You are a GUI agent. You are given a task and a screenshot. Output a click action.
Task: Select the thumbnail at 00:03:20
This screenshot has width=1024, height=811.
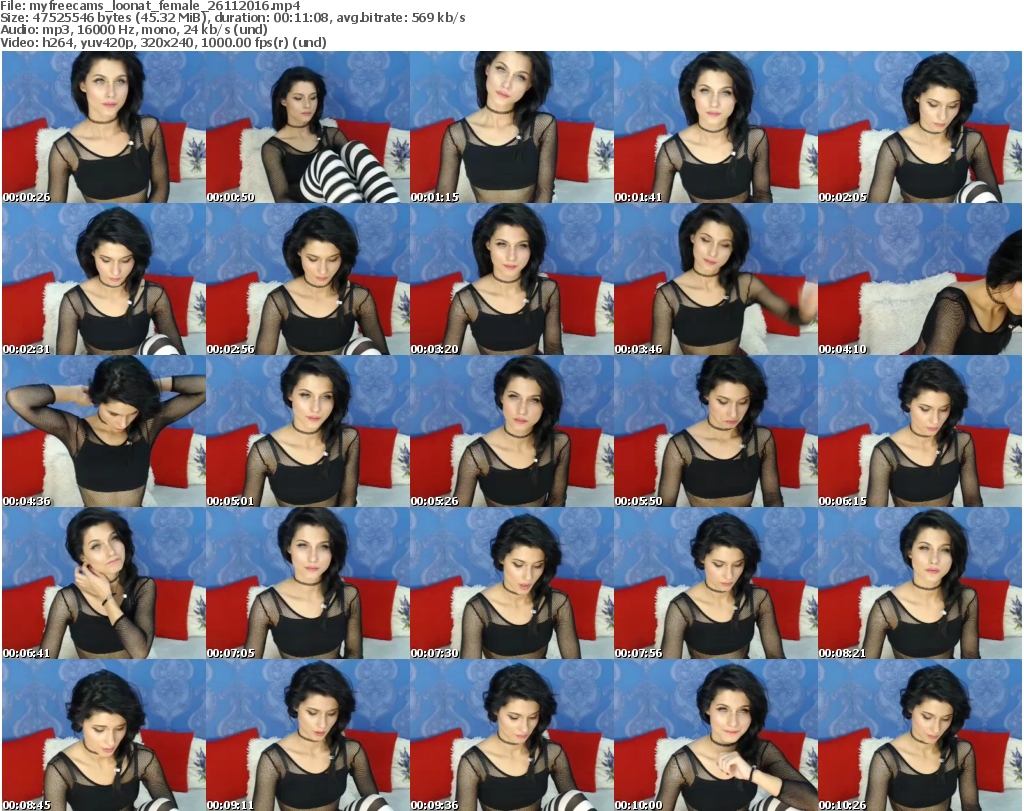[x=511, y=279]
